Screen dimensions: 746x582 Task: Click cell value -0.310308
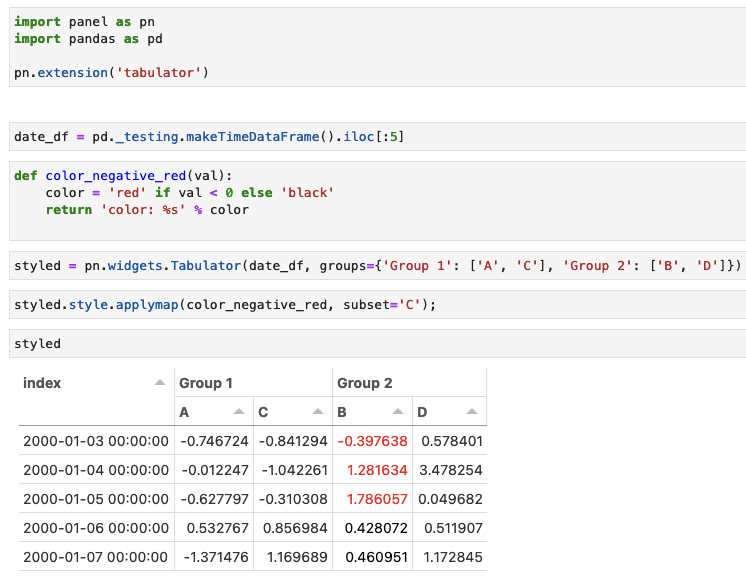pyautogui.click(x=293, y=499)
